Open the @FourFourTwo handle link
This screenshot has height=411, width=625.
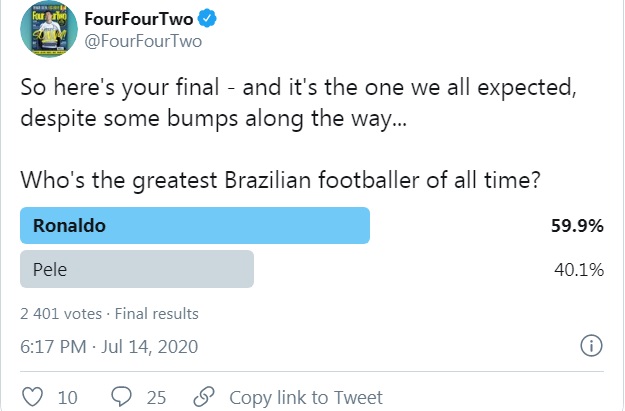(x=141, y=42)
